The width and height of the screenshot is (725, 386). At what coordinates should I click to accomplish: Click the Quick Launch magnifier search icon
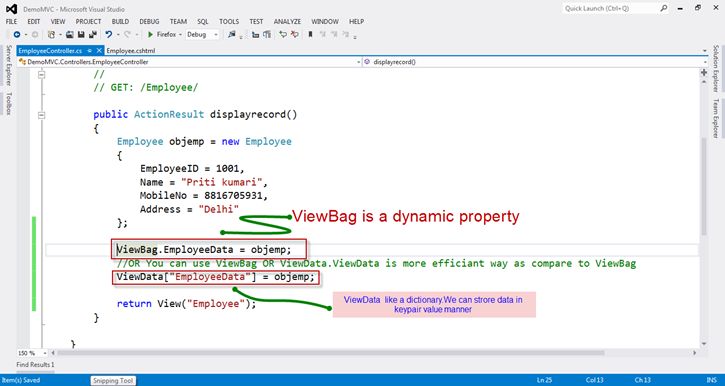coord(664,8)
